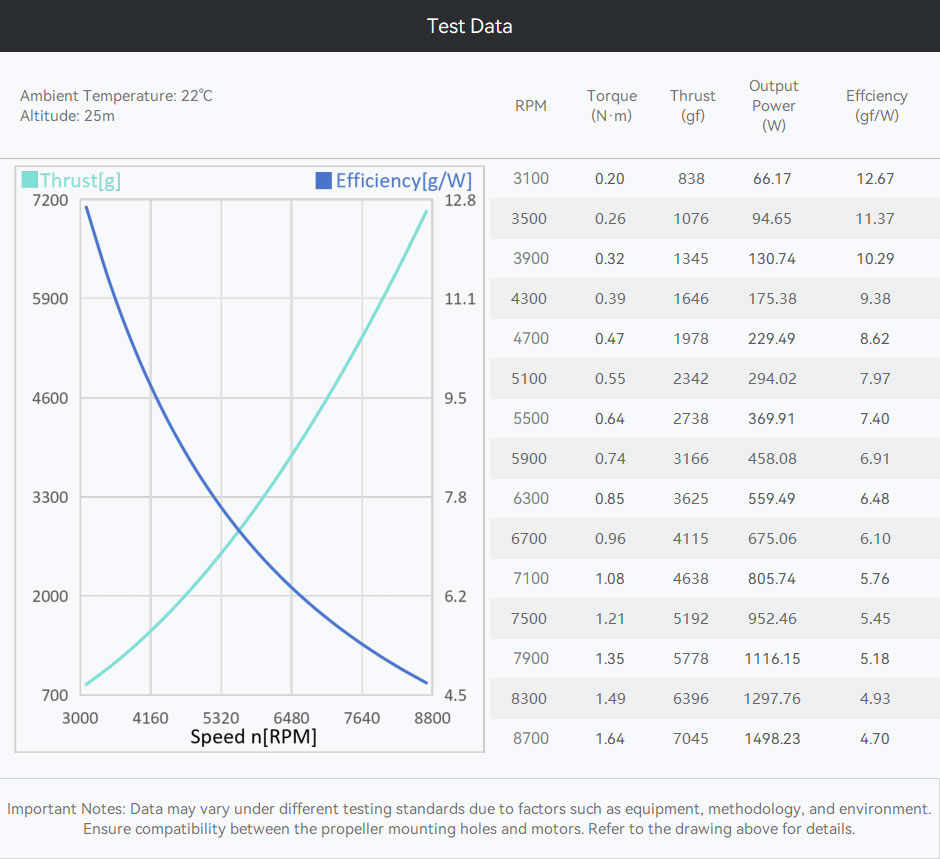Viewport: 940px width, 859px height.
Task: Select the 7900 RPM cell
Action: 531,658
